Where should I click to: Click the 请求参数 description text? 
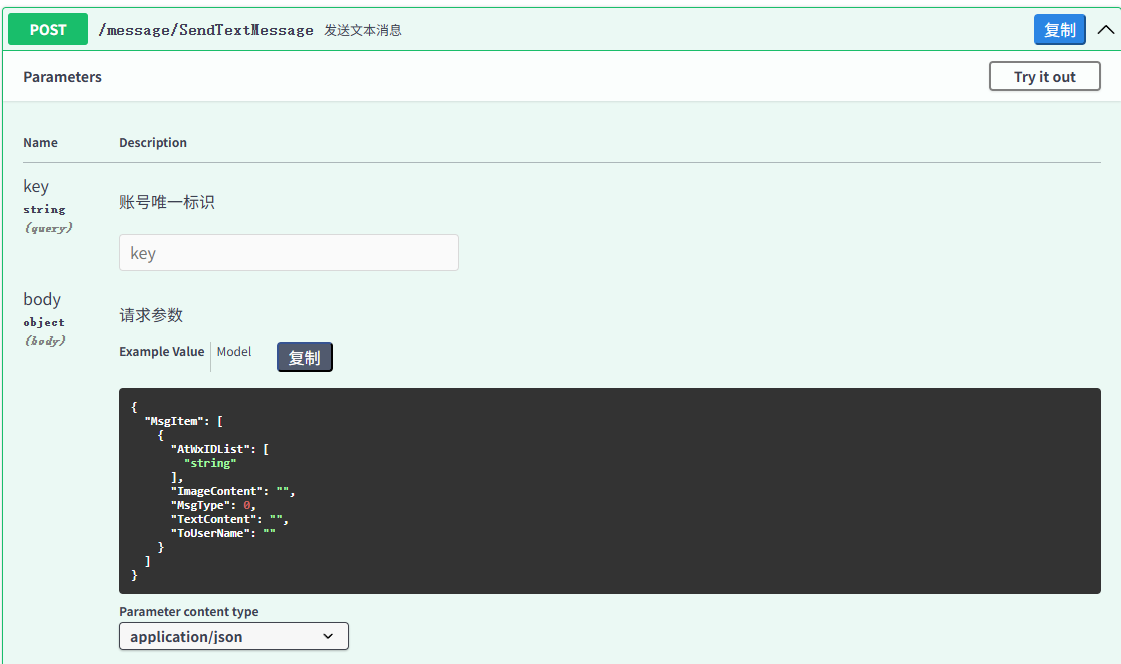[x=151, y=315]
